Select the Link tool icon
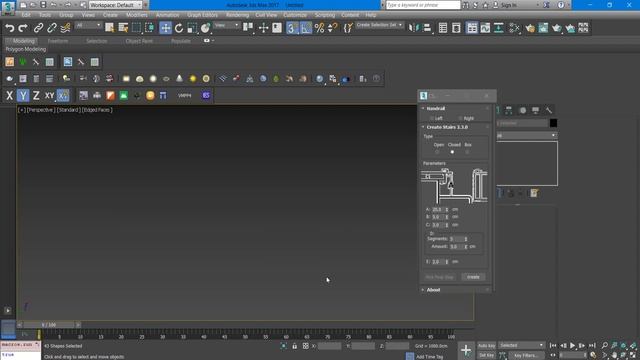The image size is (640, 360). coord(38,28)
